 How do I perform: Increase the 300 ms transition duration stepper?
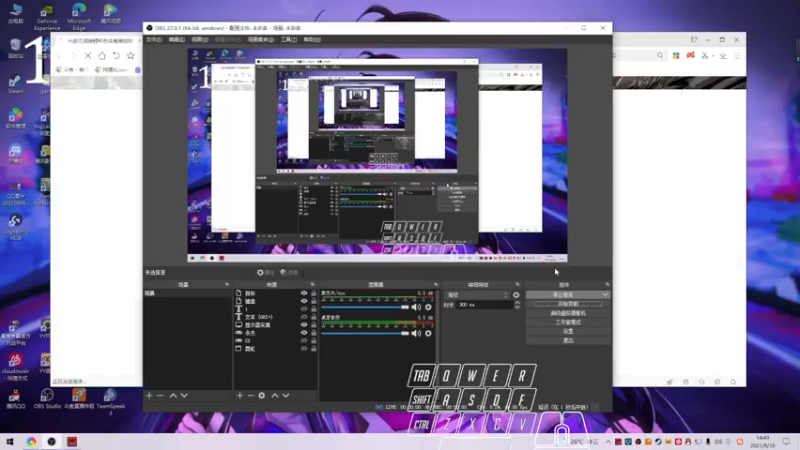(517, 303)
